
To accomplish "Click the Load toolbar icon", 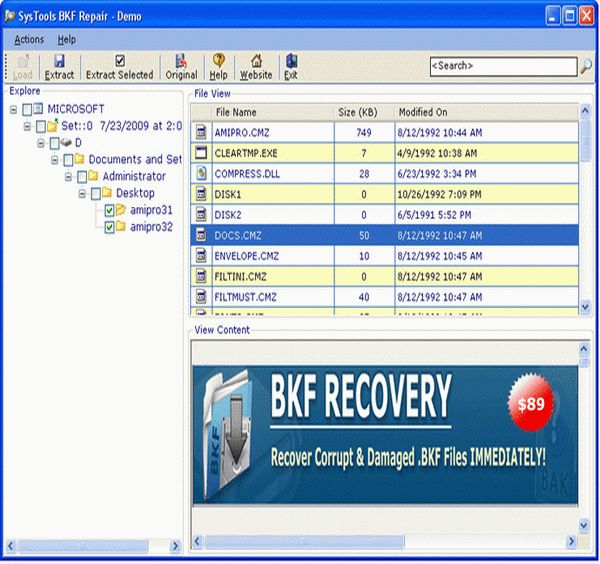I will point(24,61).
